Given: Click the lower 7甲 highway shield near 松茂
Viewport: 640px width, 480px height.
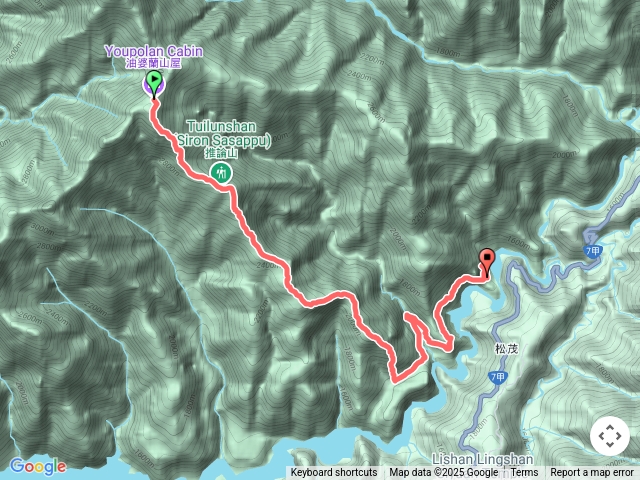Looking at the screenshot, I should pyautogui.click(x=498, y=377).
